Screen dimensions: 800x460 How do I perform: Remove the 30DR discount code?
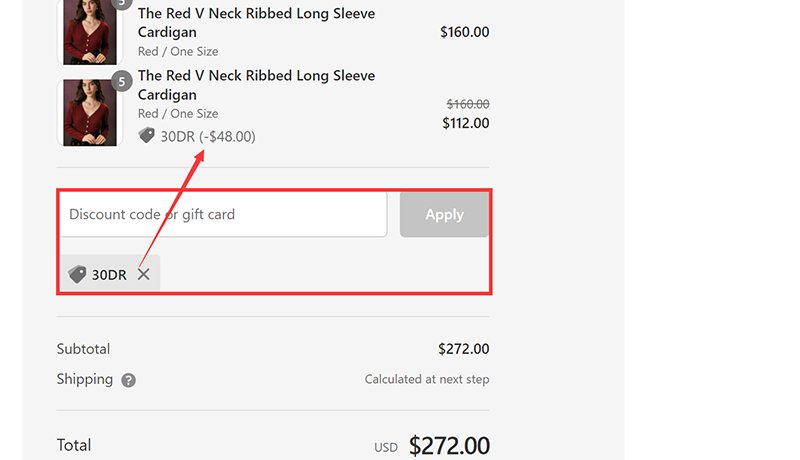pos(144,274)
